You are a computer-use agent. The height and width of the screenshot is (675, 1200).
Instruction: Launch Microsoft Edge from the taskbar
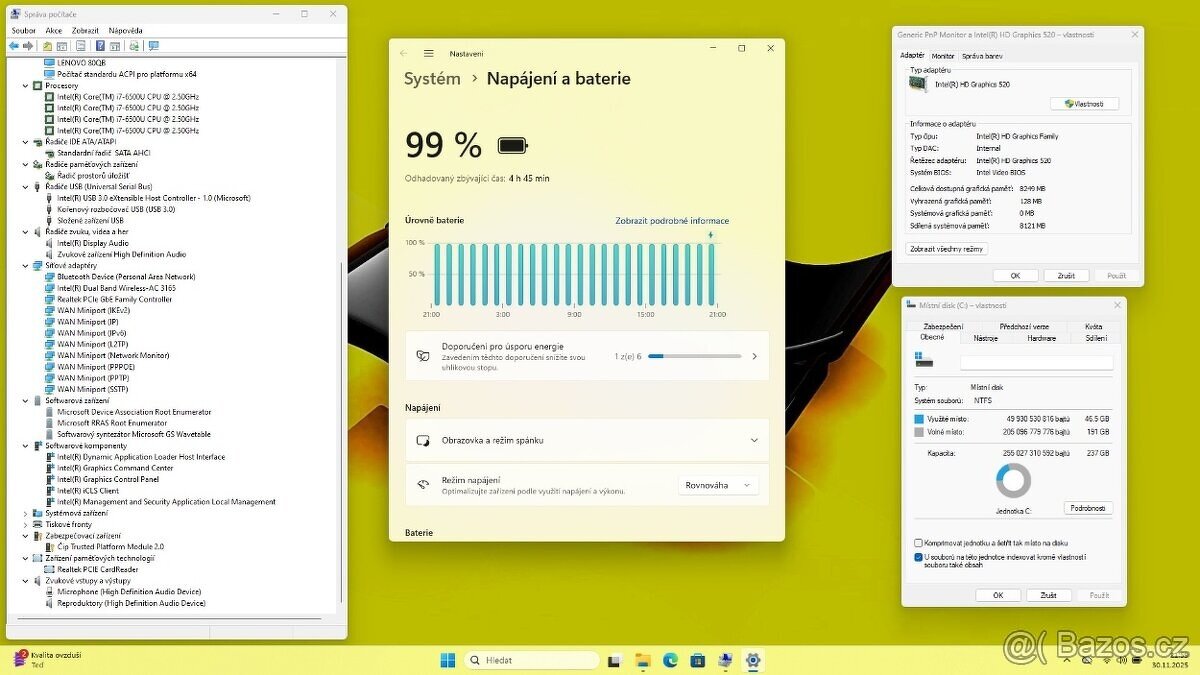[670, 660]
